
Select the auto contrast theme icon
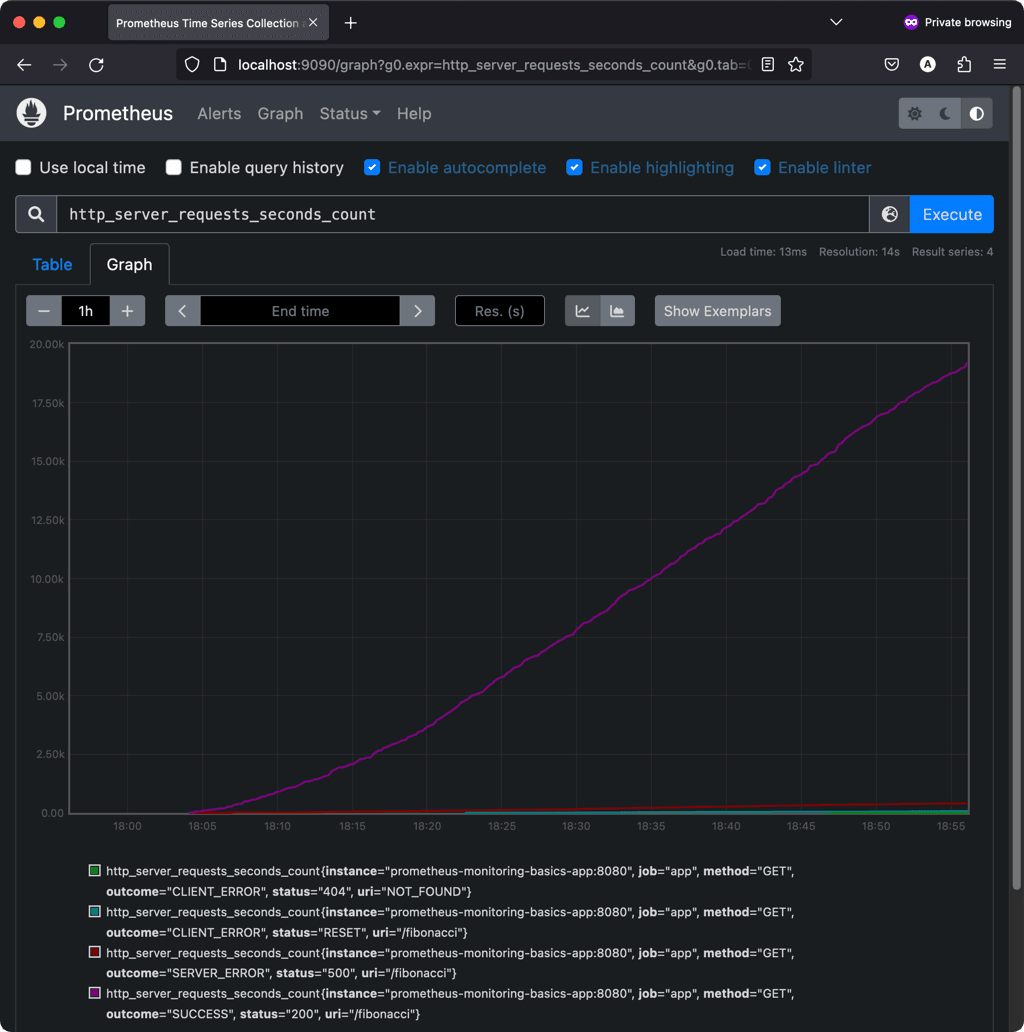(977, 113)
